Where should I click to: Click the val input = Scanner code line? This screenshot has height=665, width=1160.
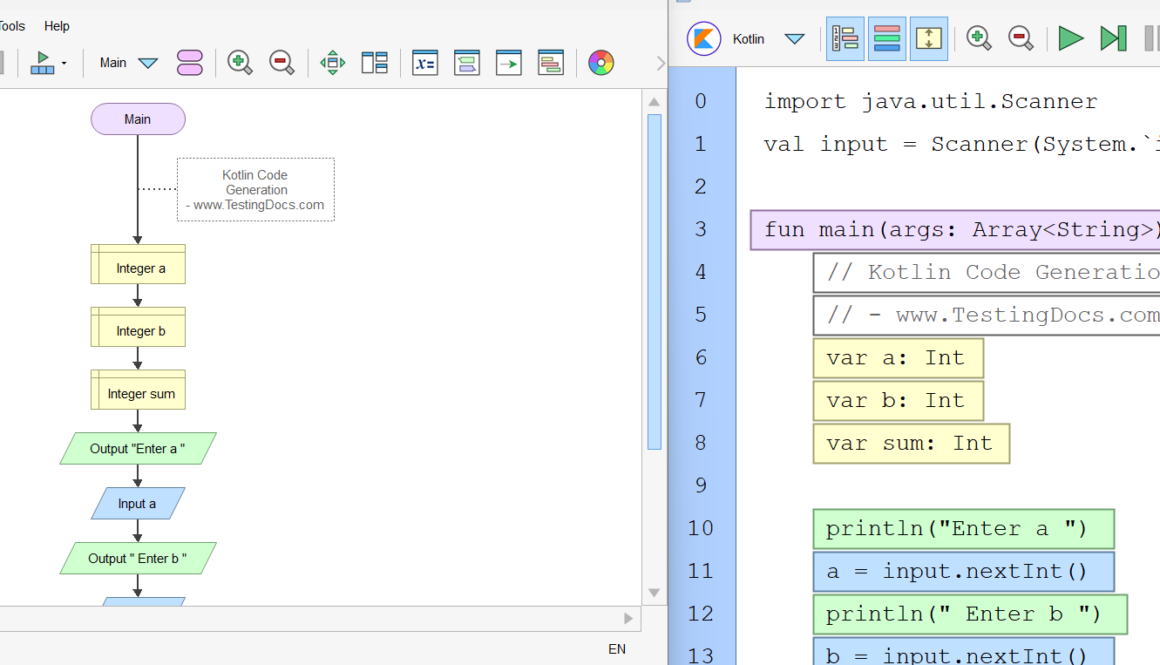961,144
